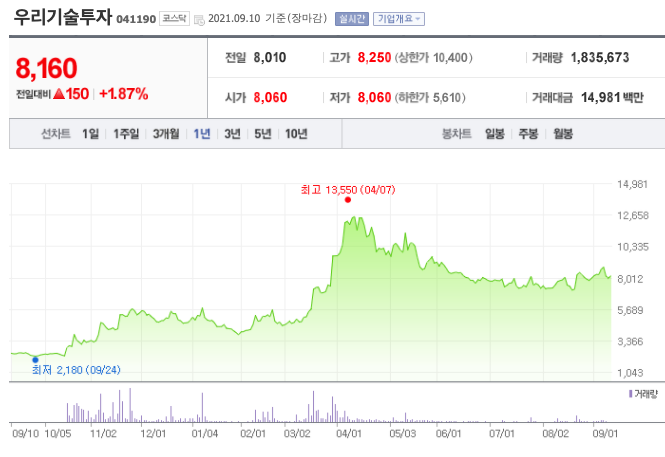Select the 1일 line chart tab
This screenshot has height=457, width=665.
[x=90, y=134]
